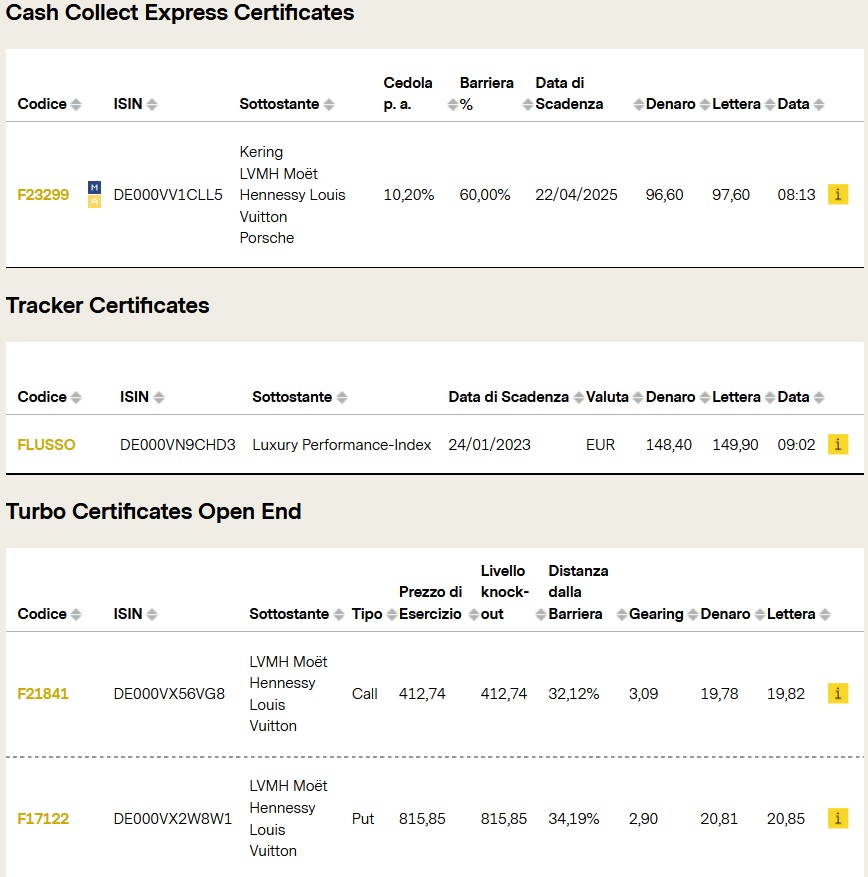
Task: Click expiry date 22/04/2025
Action: click(576, 195)
